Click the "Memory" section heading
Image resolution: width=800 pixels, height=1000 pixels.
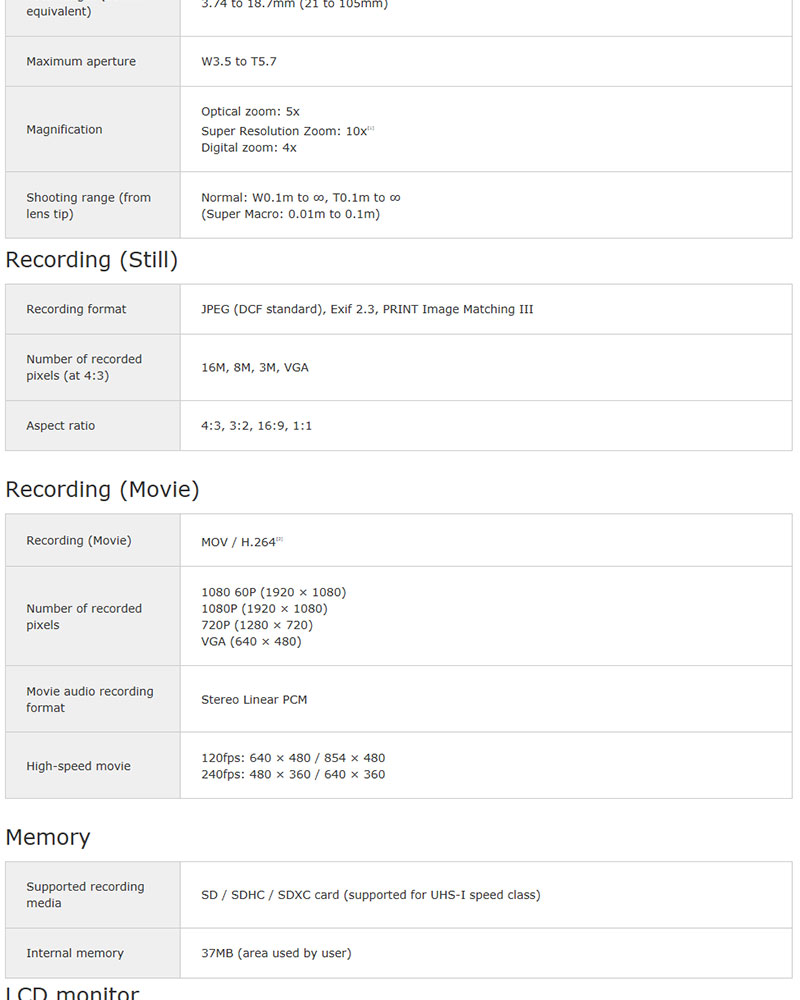click(x=48, y=837)
